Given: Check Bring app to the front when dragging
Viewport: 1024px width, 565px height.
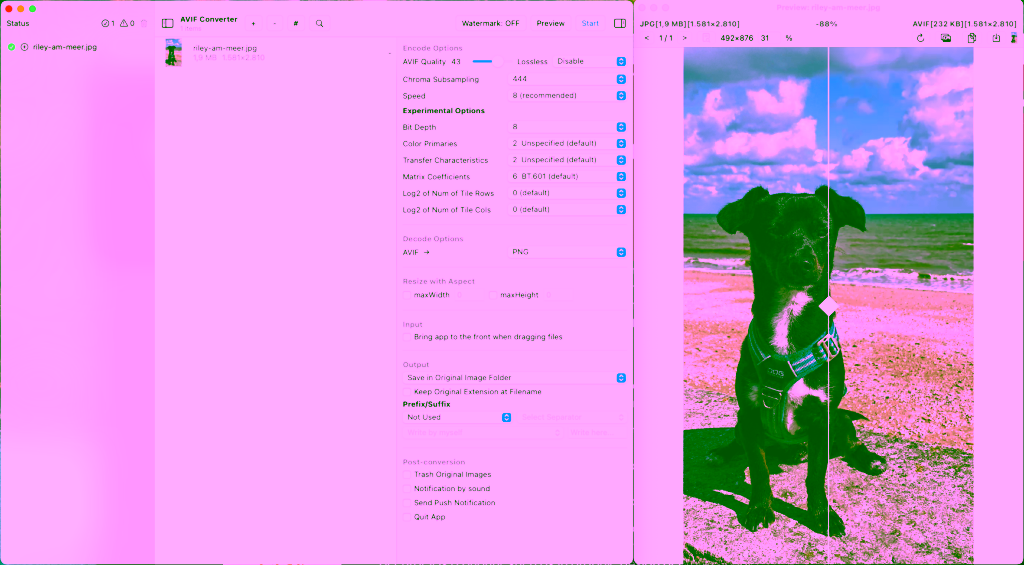Looking at the screenshot, I should click(x=407, y=337).
